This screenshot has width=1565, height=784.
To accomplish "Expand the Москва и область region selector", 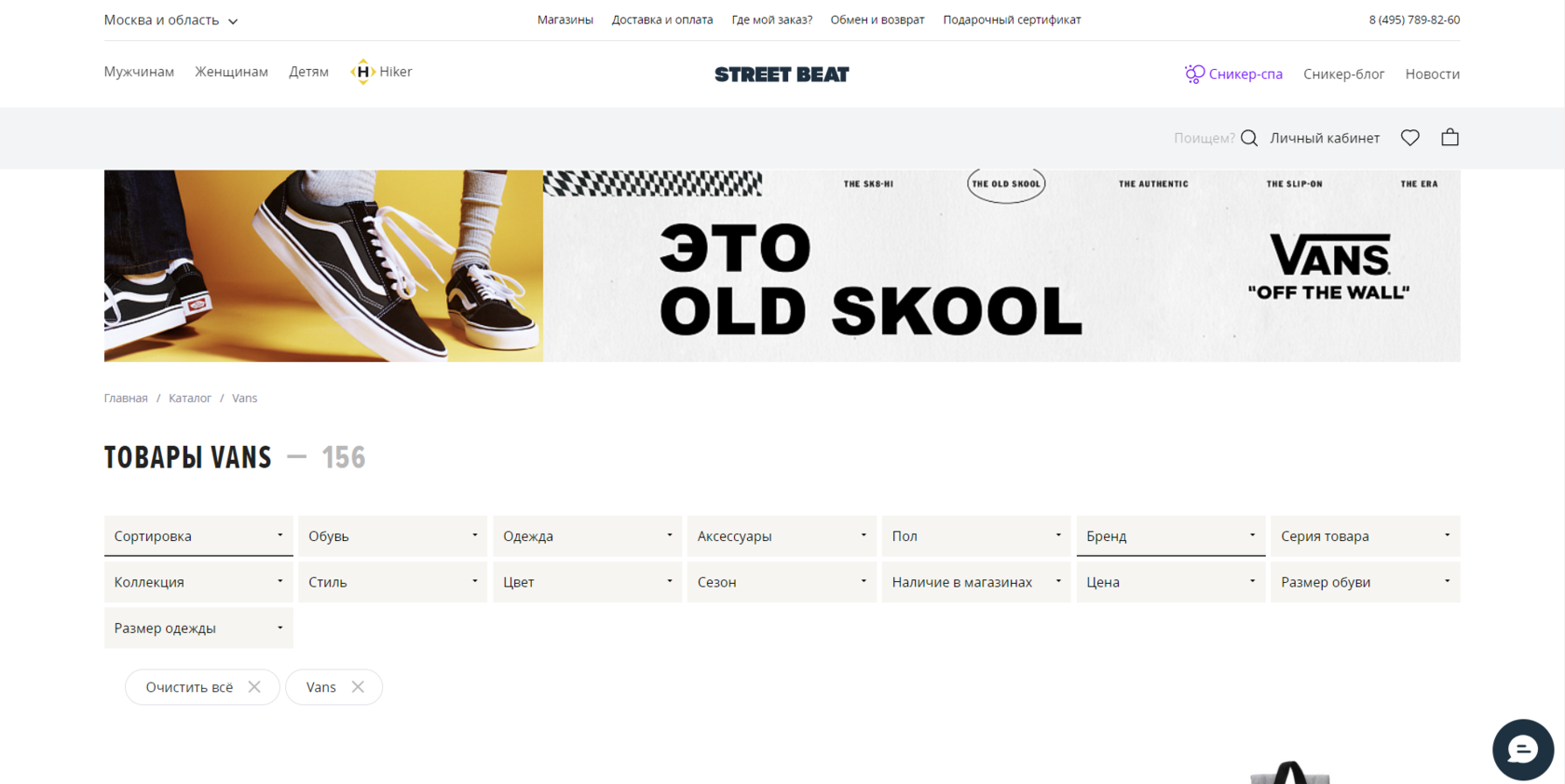I will pyautogui.click(x=171, y=20).
